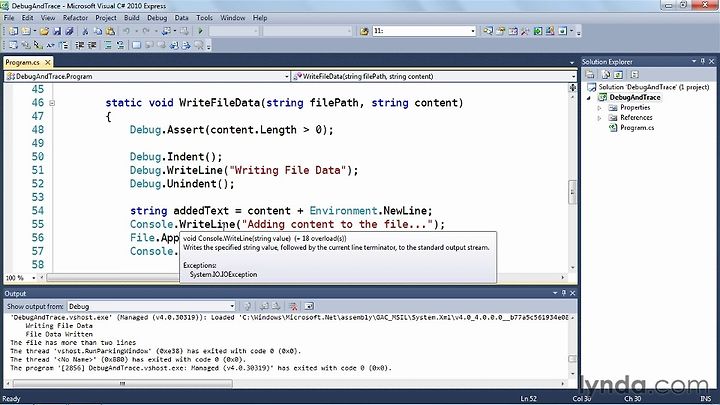Collapse the WriteFileData method outline
Viewport: 720px width, 405px height.
(52, 103)
